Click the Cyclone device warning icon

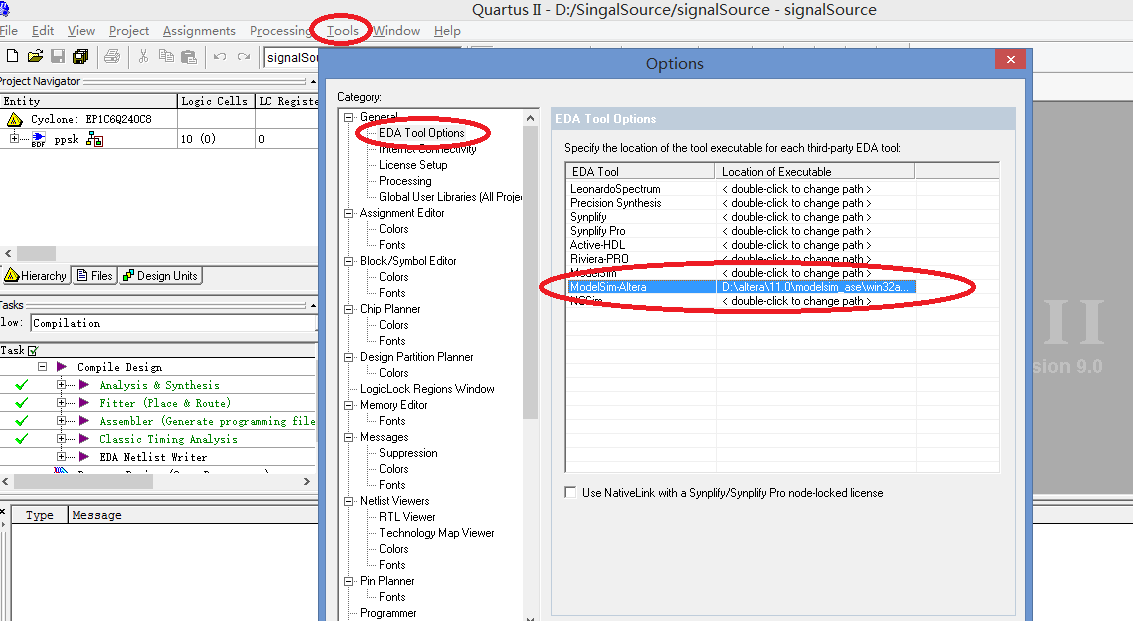(14, 119)
